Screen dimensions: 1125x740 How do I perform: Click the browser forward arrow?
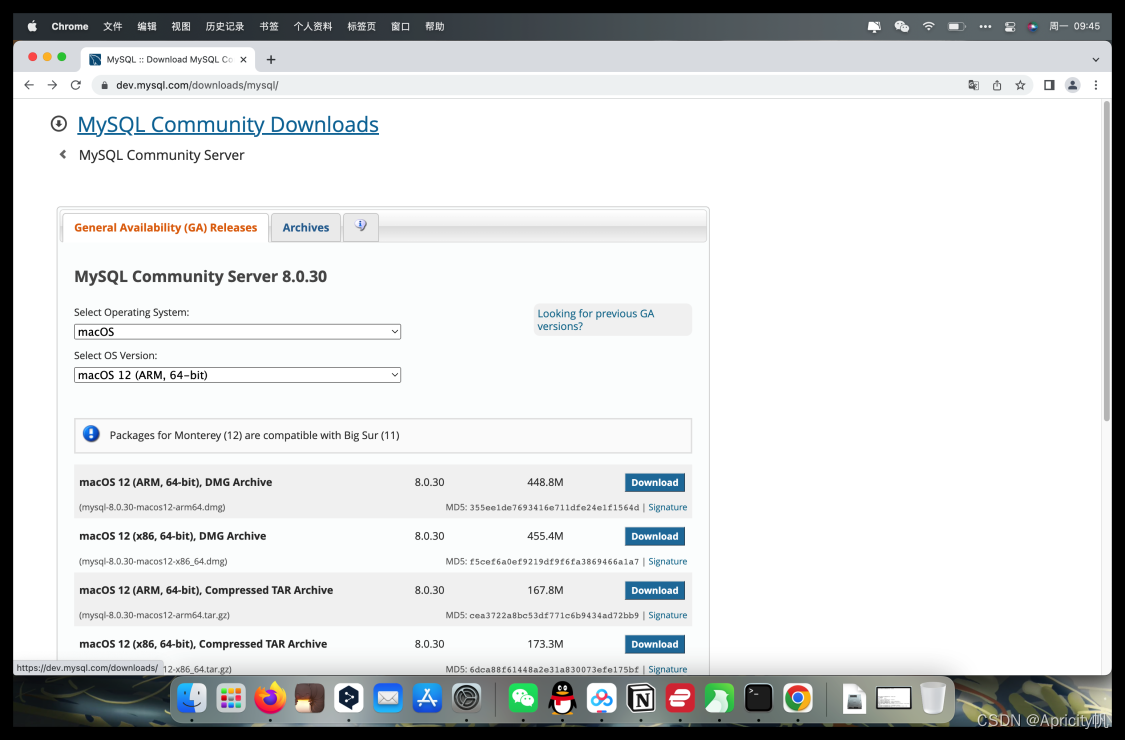point(52,85)
